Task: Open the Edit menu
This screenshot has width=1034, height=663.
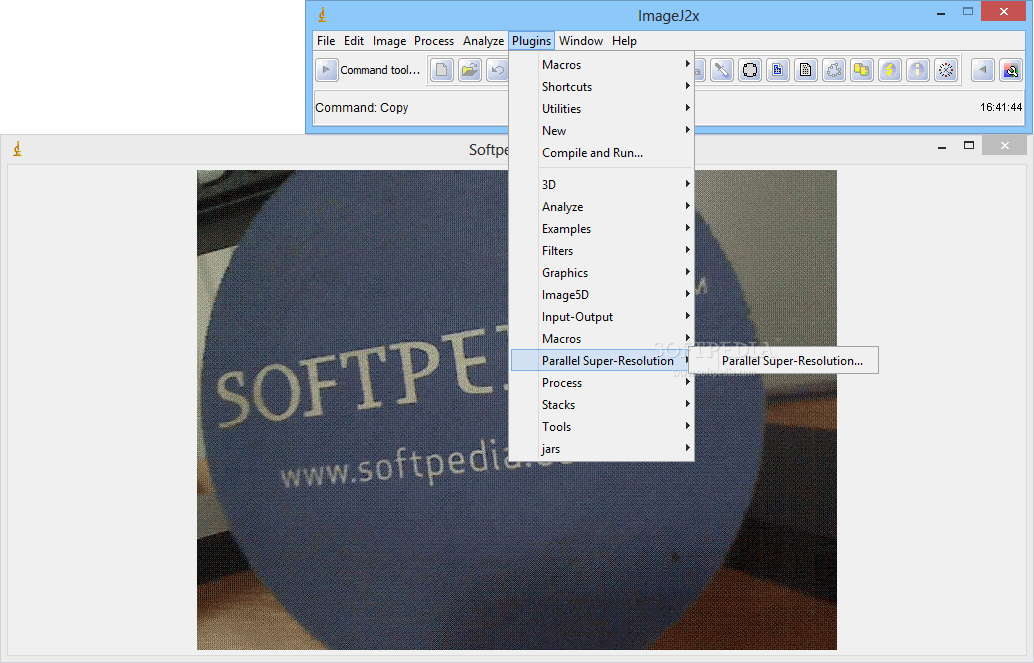Action: click(x=353, y=41)
